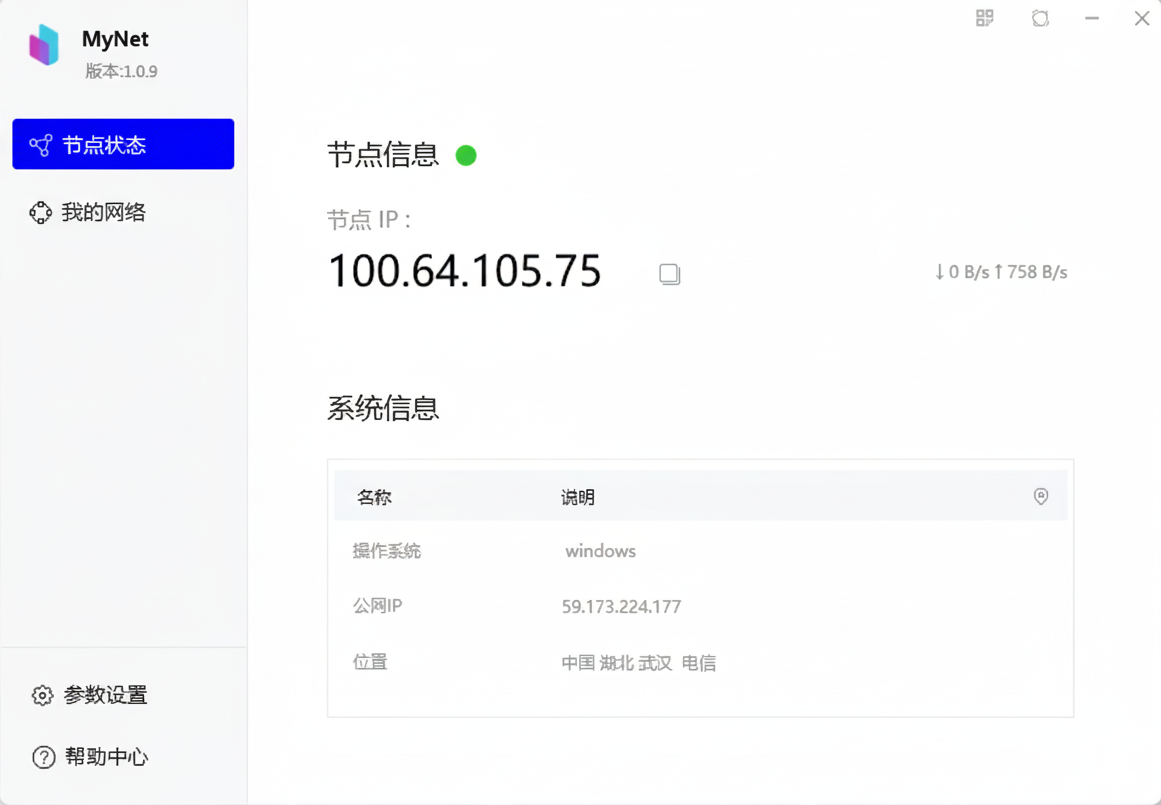Click the gear icon beside 参数设置
Viewport: 1161px width, 805px height.
point(42,695)
